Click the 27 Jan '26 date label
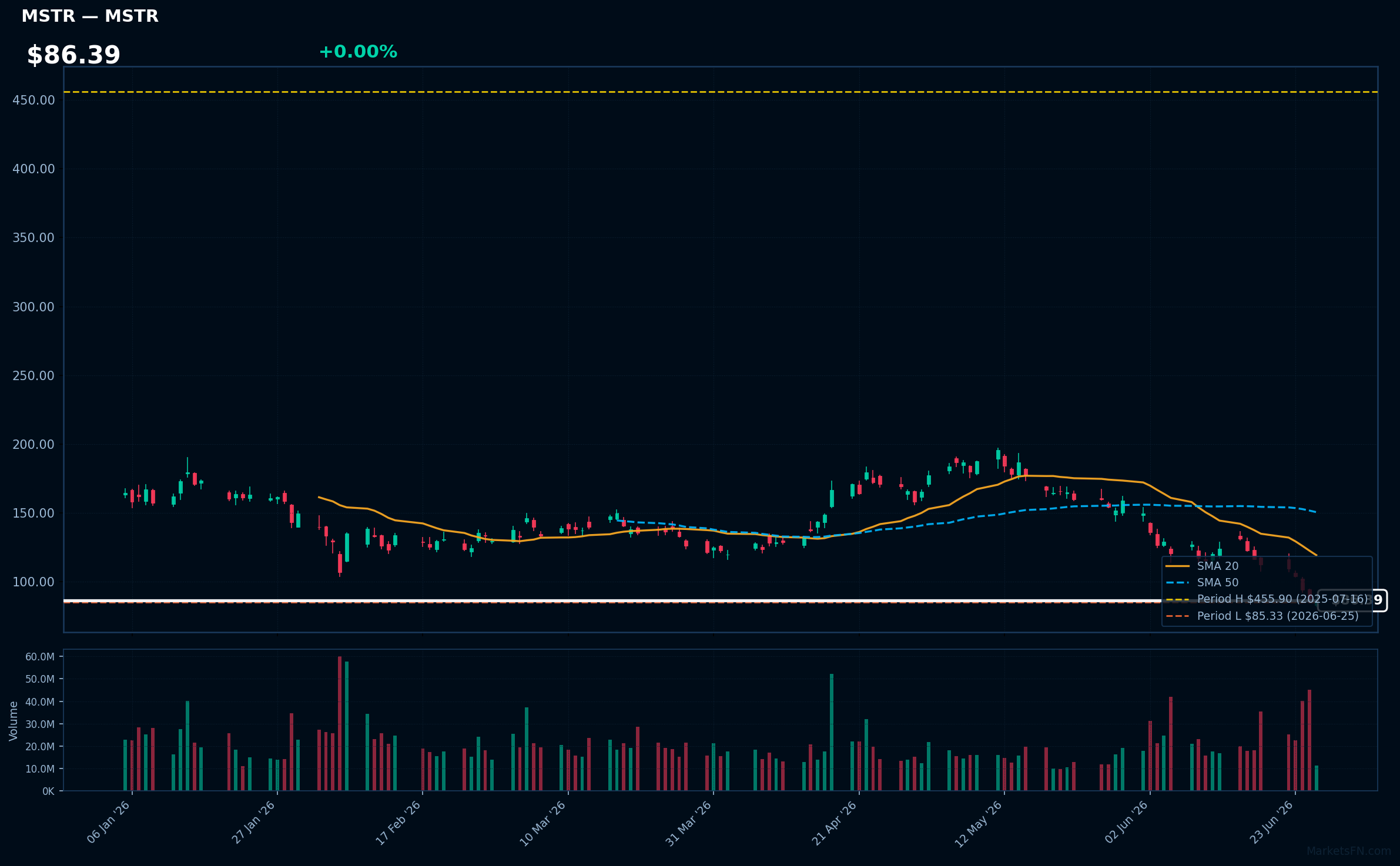This screenshot has height=866, width=1400. (x=254, y=821)
